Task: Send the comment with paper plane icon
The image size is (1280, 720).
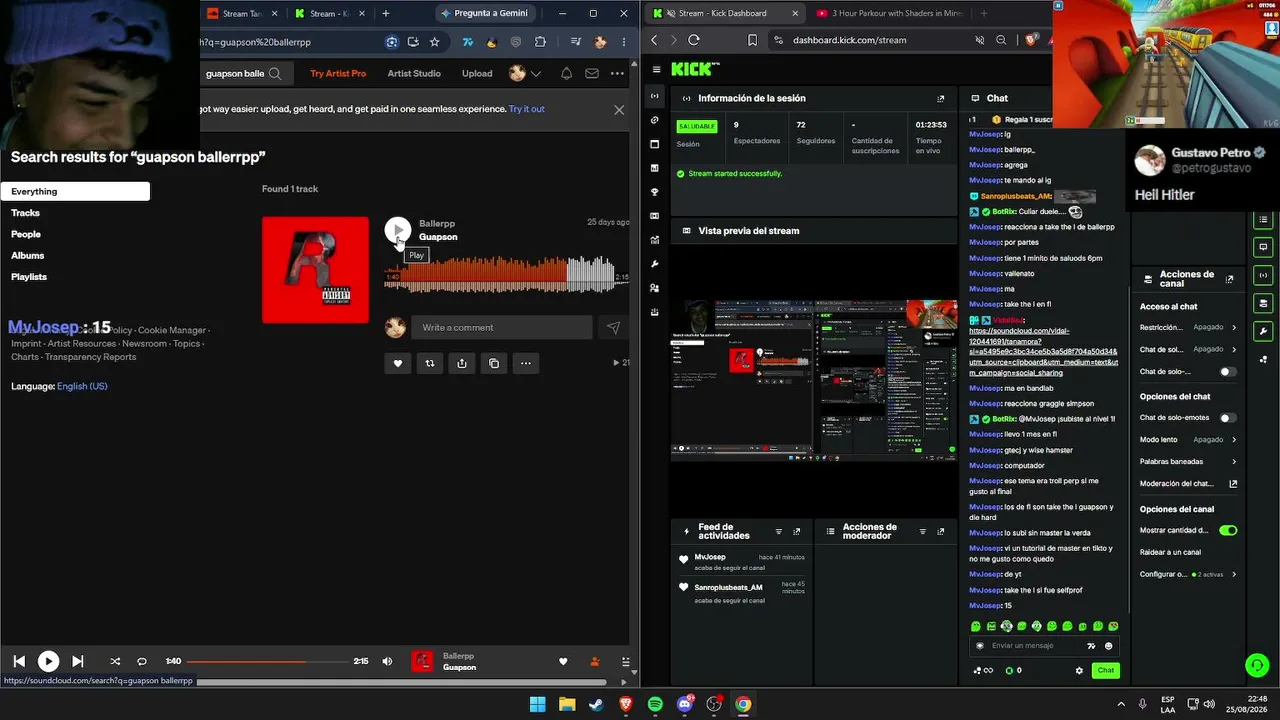Action: coord(613,327)
